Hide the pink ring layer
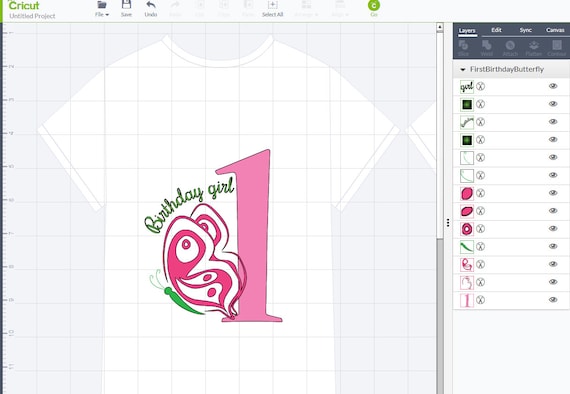This screenshot has height=394, width=570. pos(553,229)
